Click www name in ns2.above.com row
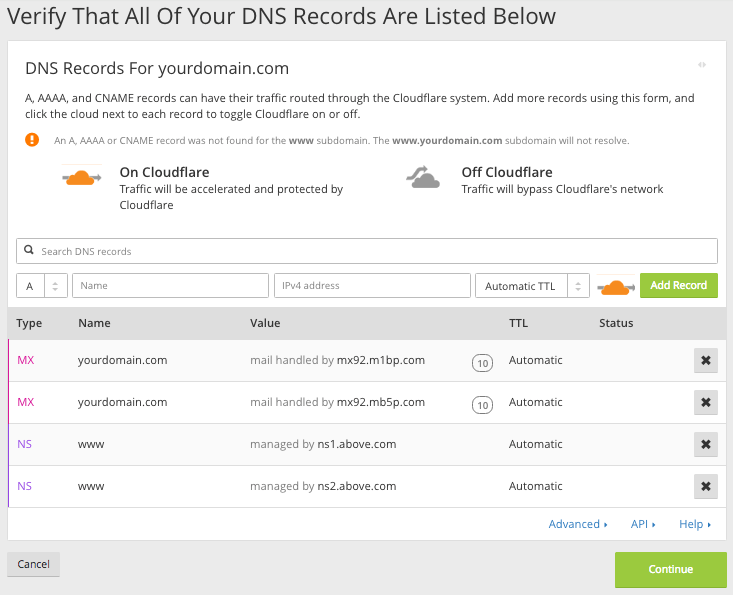Image resolution: width=733 pixels, height=595 pixels. 91,487
